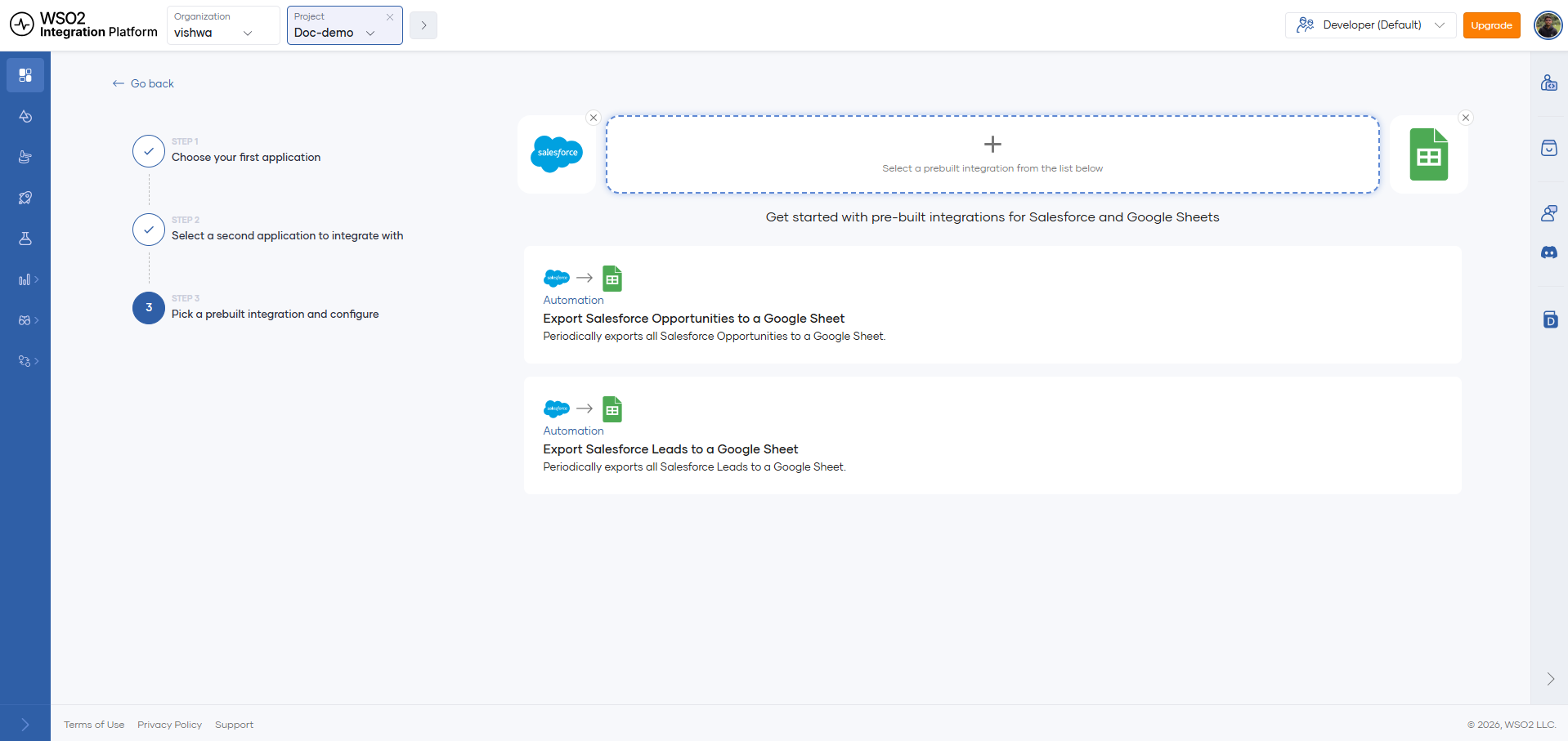Click Salesforce icon on Opportunities card

557,278
